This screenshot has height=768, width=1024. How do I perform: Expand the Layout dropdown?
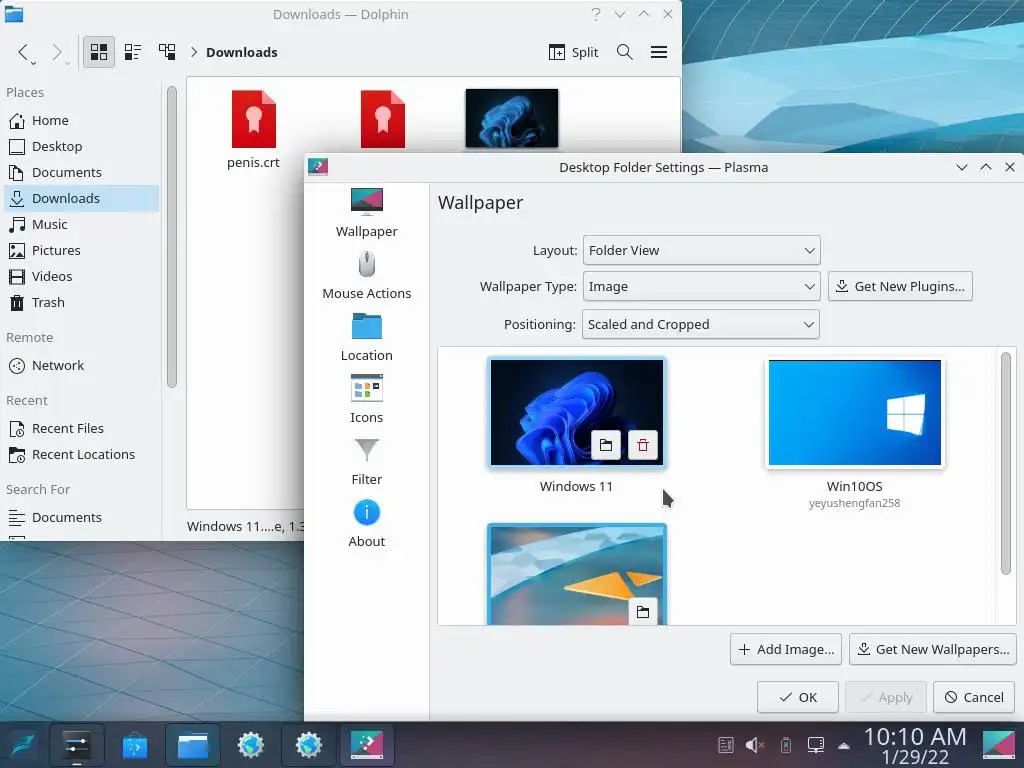pyautogui.click(x=701, y=251)
